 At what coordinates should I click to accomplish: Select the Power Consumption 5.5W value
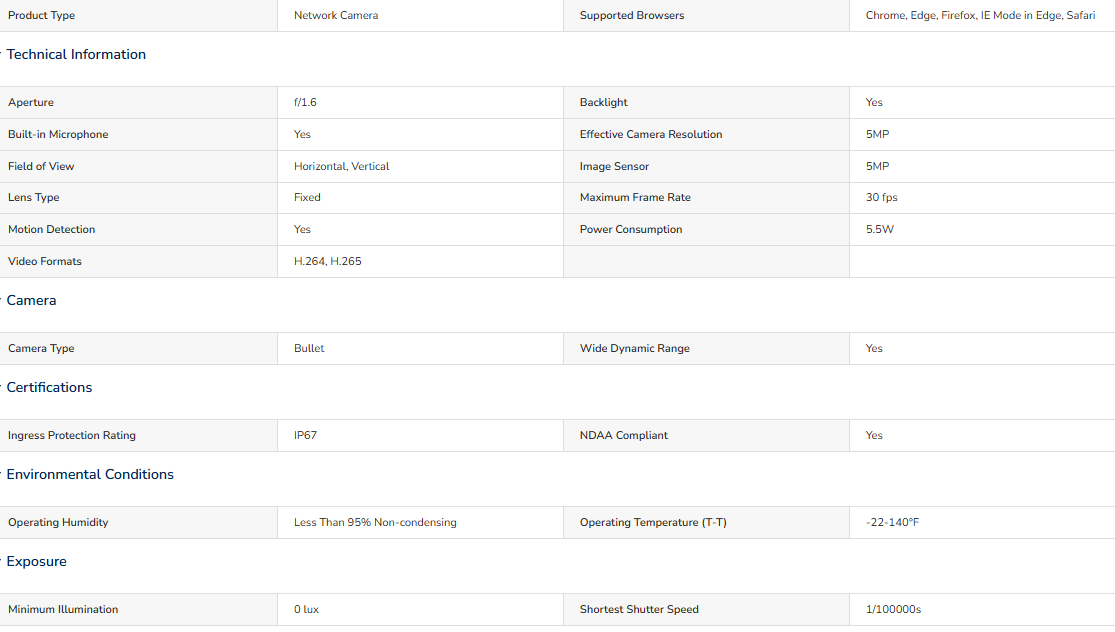tap(880, 230)
